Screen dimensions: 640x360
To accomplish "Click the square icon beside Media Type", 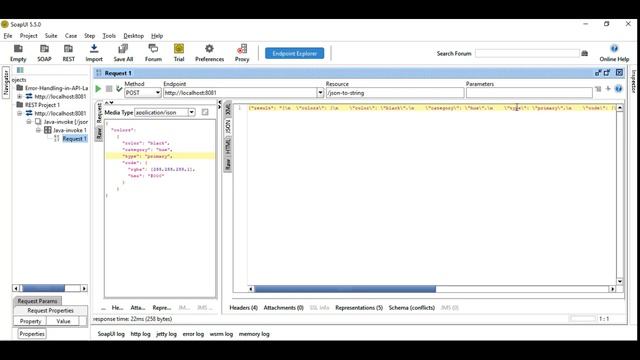I will click(x=205, y=112).
